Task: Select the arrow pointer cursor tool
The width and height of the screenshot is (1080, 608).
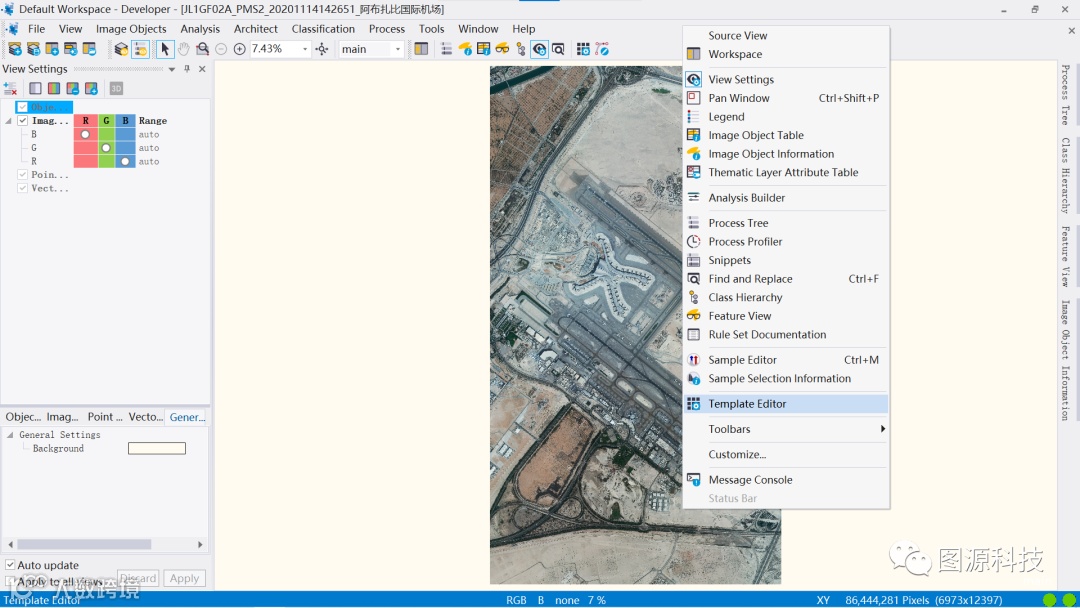Action: 165,49
